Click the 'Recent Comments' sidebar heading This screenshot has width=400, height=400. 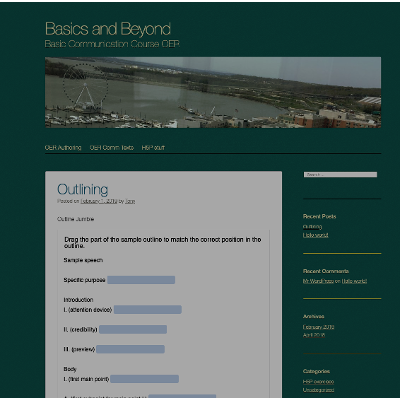click(326, 271)
